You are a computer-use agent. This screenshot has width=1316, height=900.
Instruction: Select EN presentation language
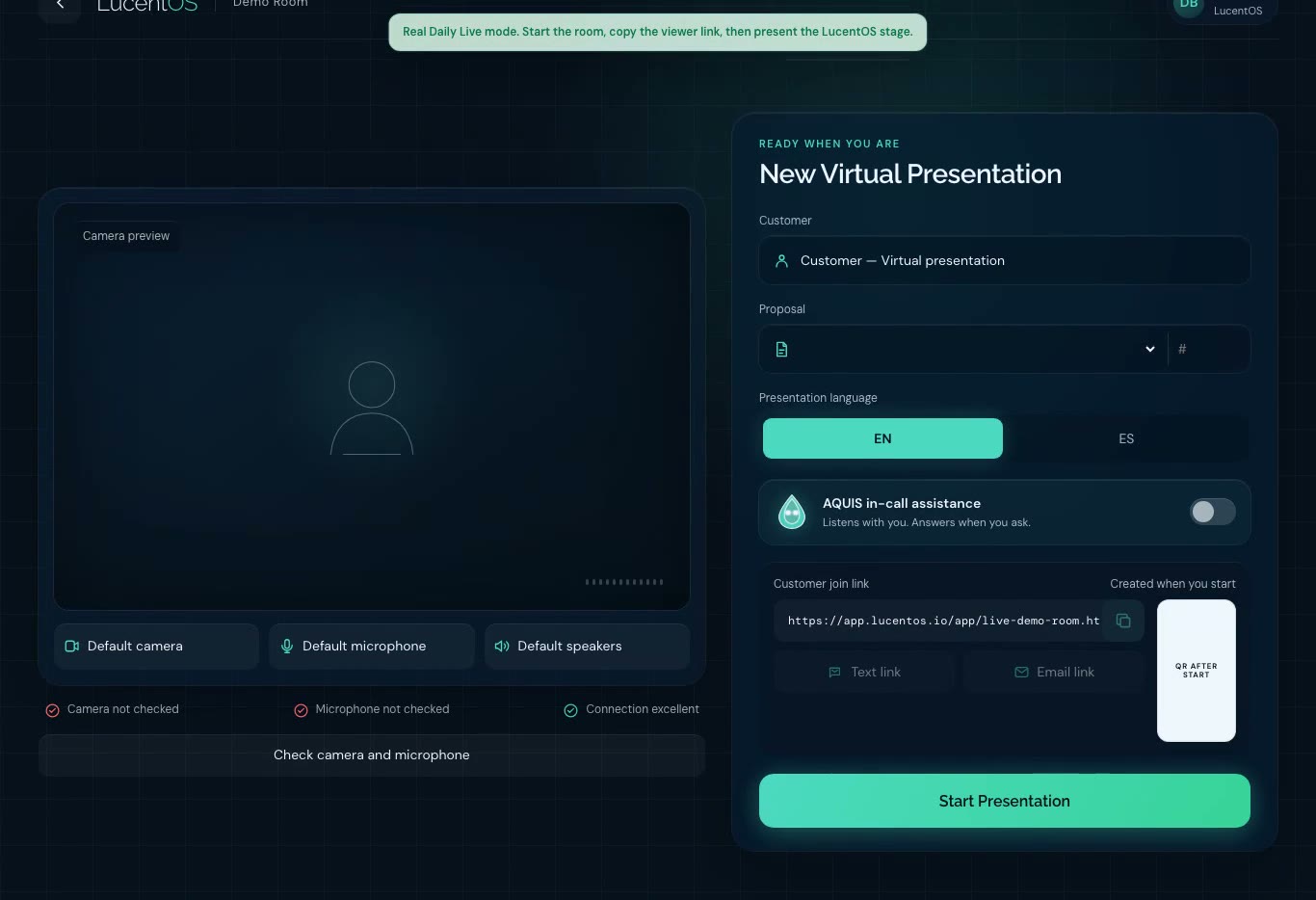pos(882,438)
